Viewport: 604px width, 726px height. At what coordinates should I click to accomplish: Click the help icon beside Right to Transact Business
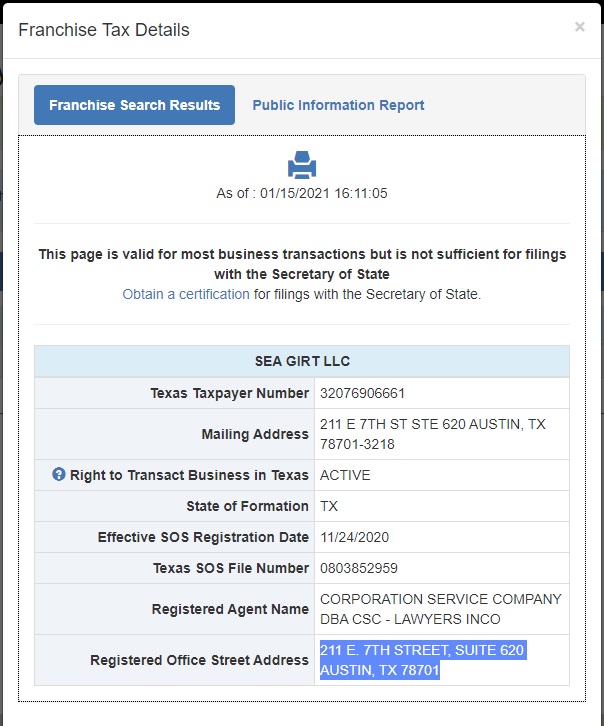pos(58,475)
